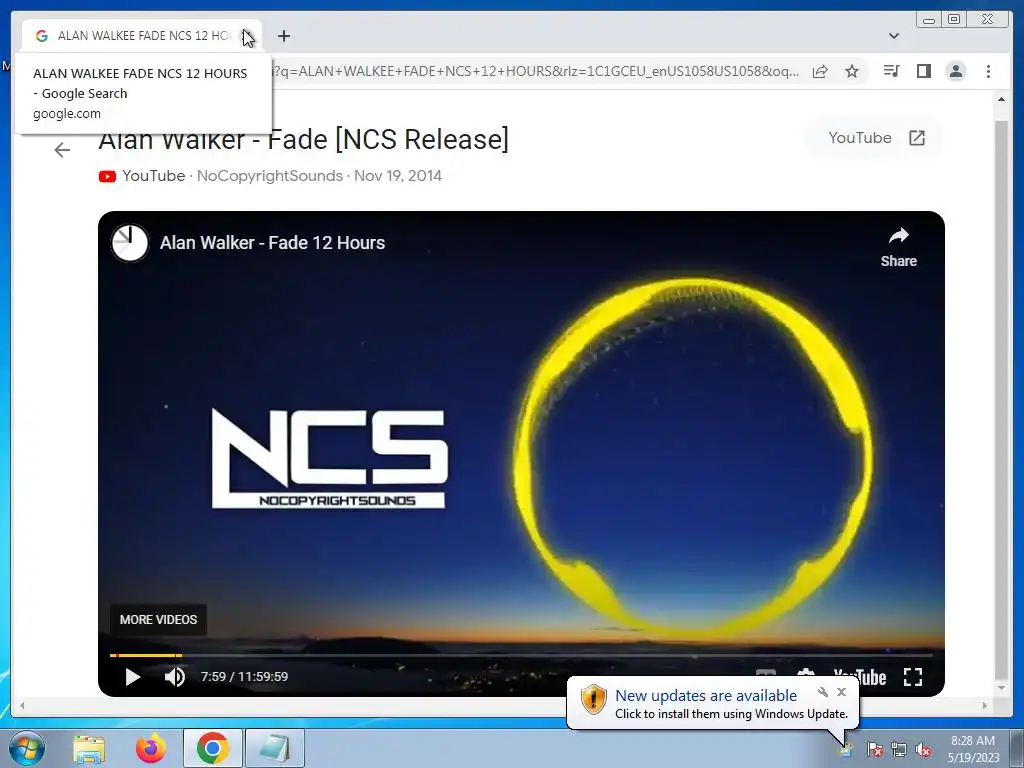Click the Alan Walker - Fade 12 Hours title

tap(272, 243)
